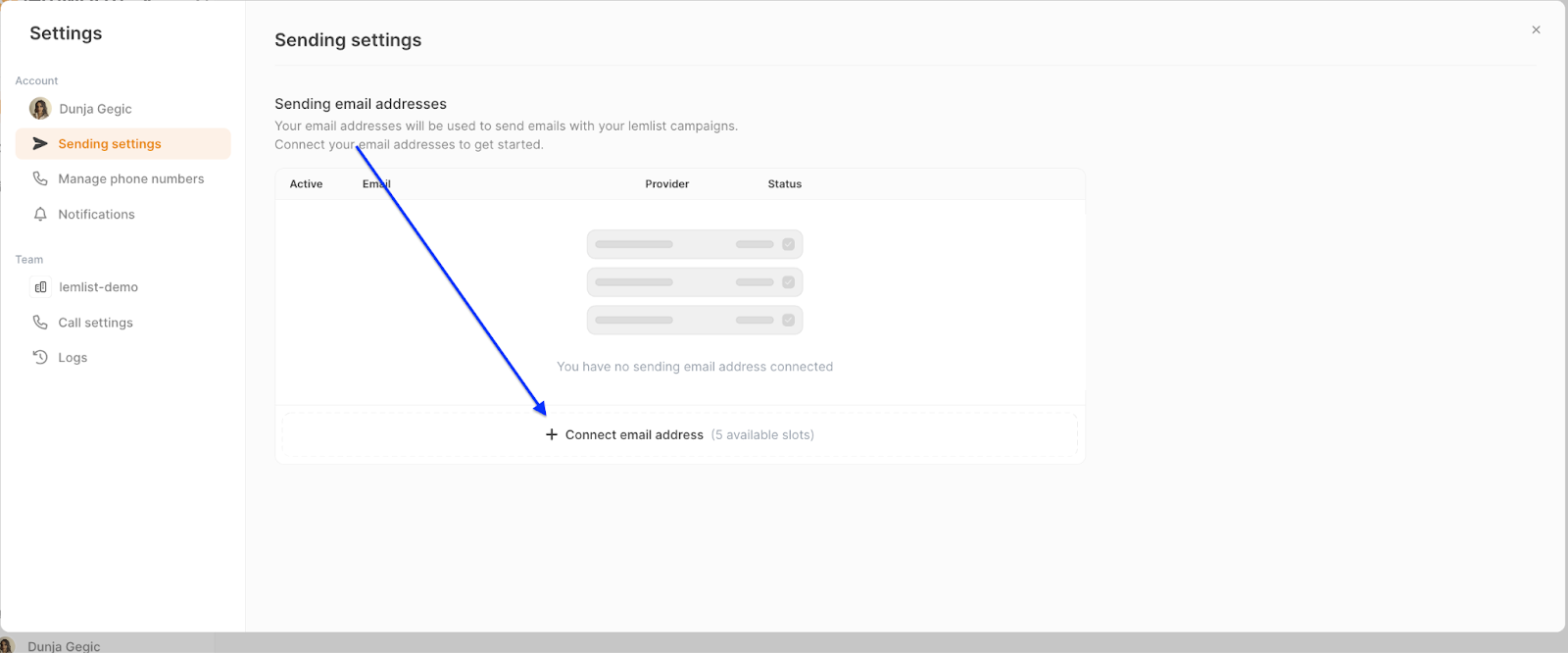
Task: Click the Active column header
Action: pyautogui.click(x=306, y=184)
